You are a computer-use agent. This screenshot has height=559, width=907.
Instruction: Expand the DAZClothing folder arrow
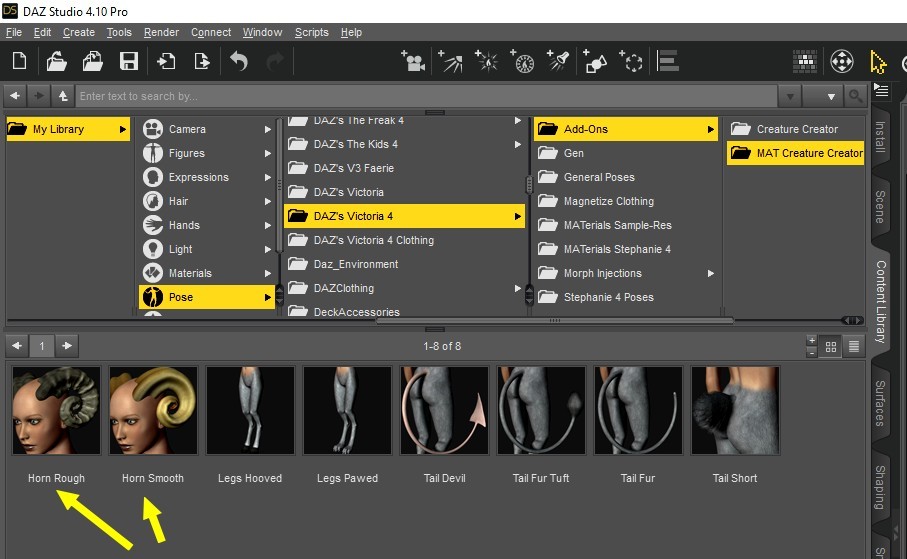click(518, 288)
